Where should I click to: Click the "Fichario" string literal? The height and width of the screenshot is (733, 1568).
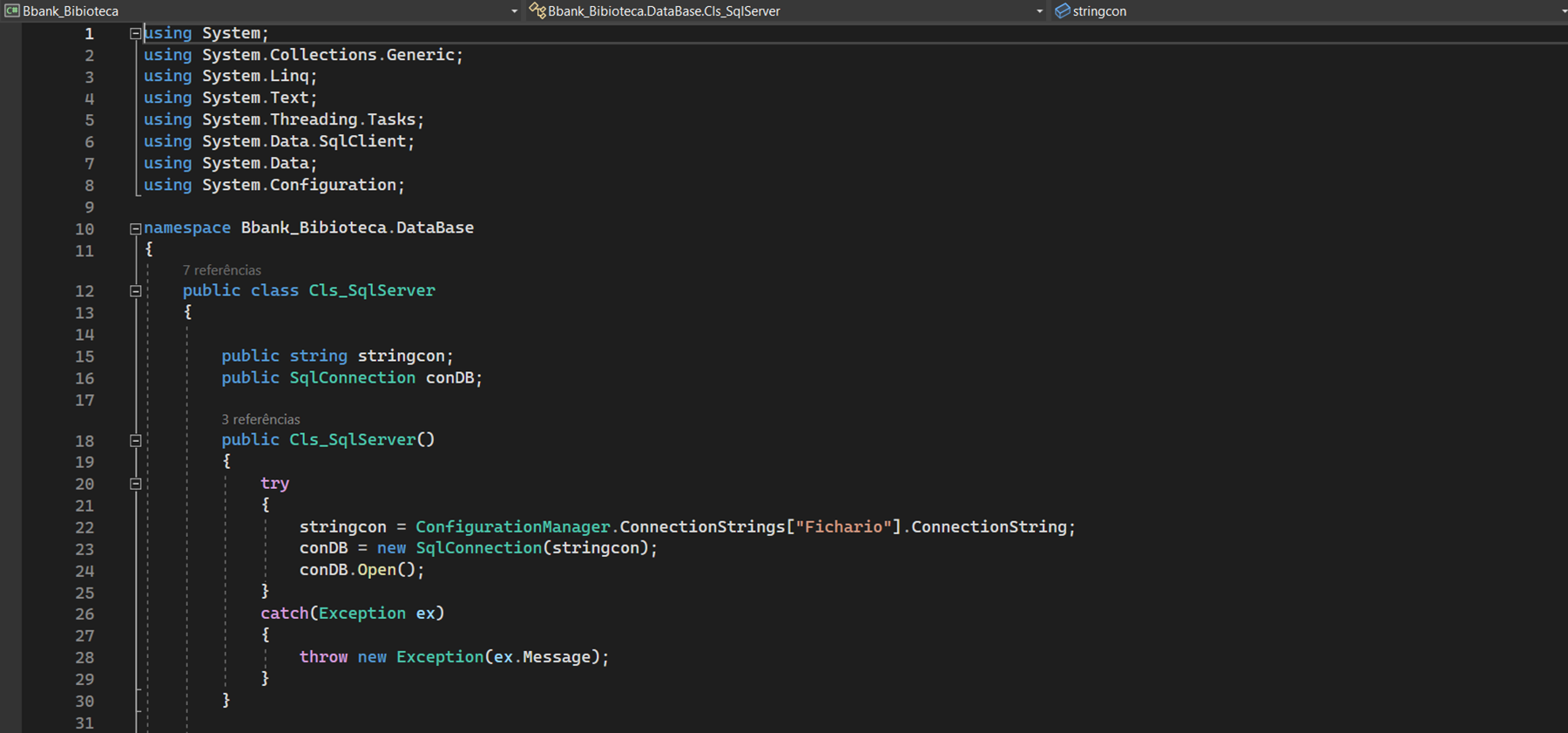(843, 526)
